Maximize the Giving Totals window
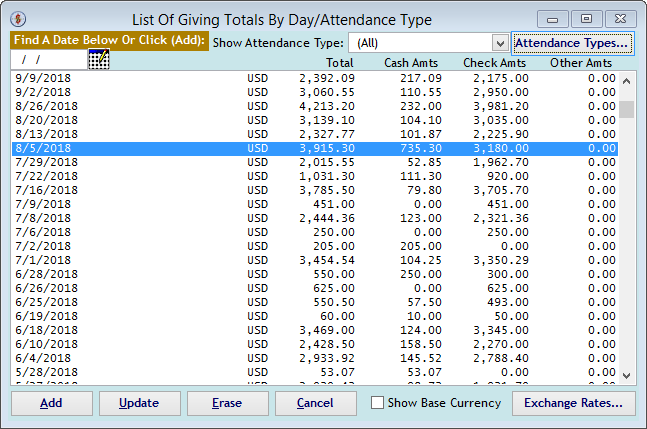647x429 pixels. (x=586, y=19)
